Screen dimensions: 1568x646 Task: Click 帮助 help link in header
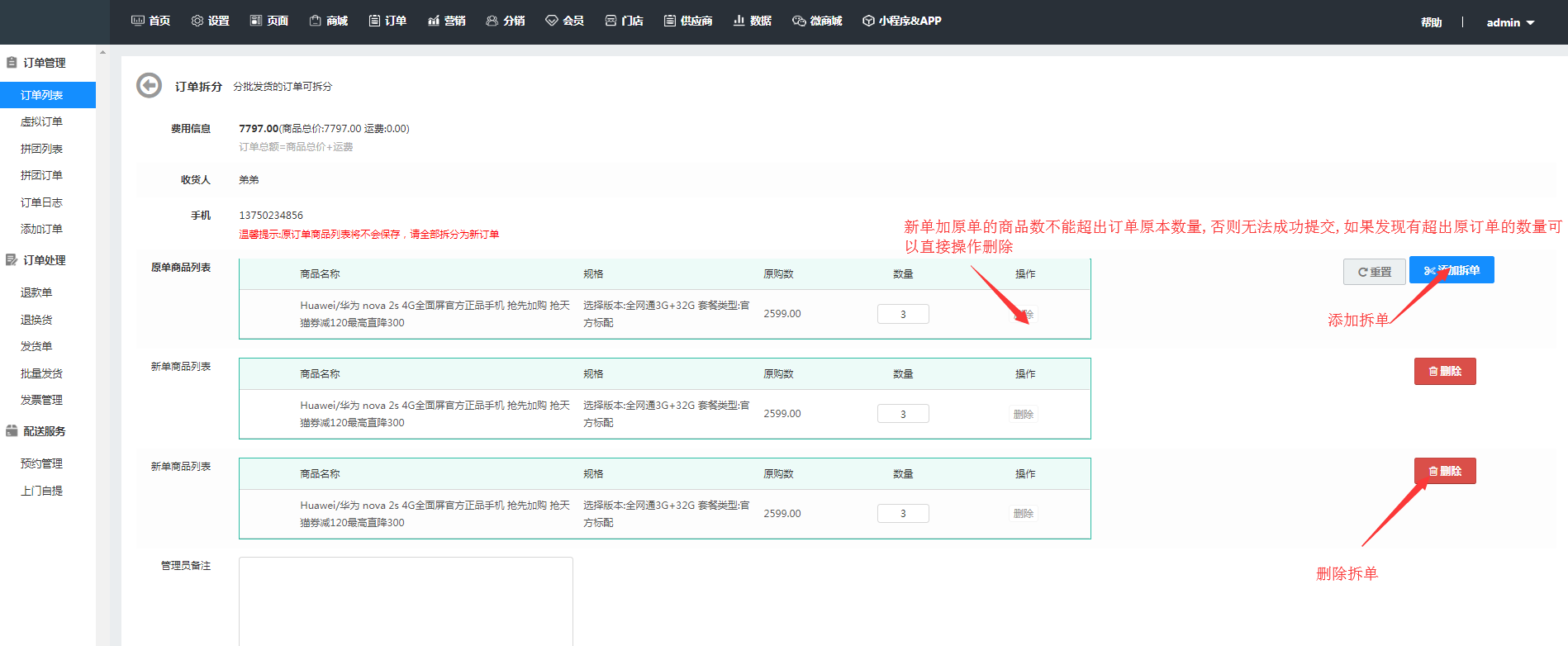click(1431, 22)
